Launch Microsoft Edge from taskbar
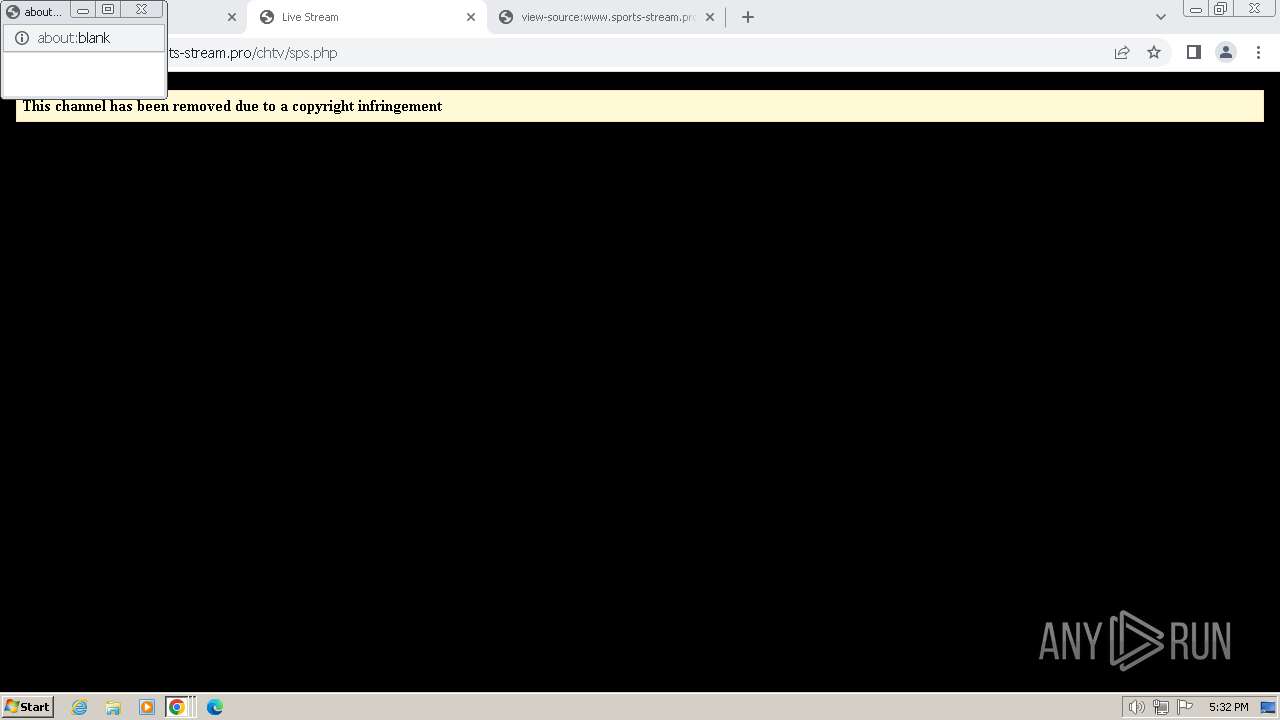 coord(215,707)
